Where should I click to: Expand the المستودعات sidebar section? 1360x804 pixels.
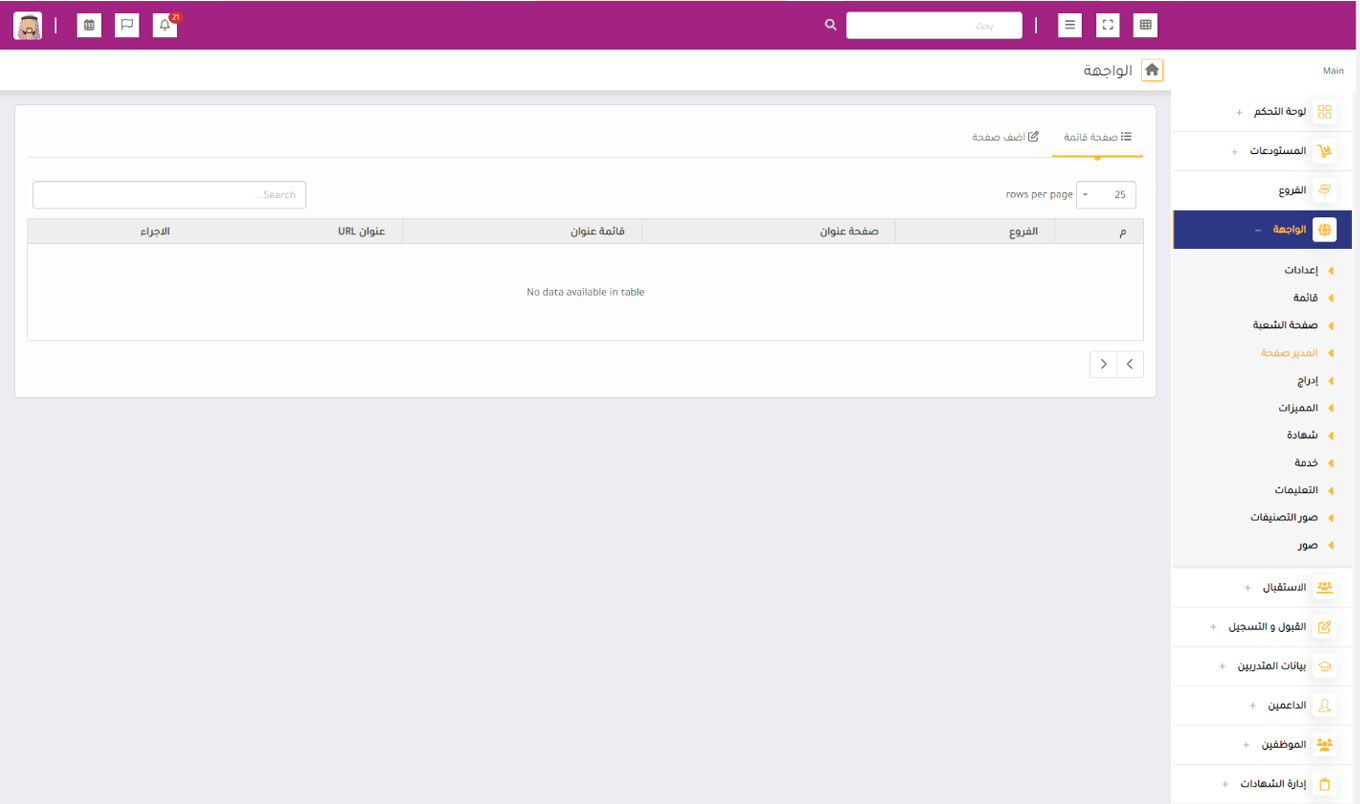(x=1278, y=151)
